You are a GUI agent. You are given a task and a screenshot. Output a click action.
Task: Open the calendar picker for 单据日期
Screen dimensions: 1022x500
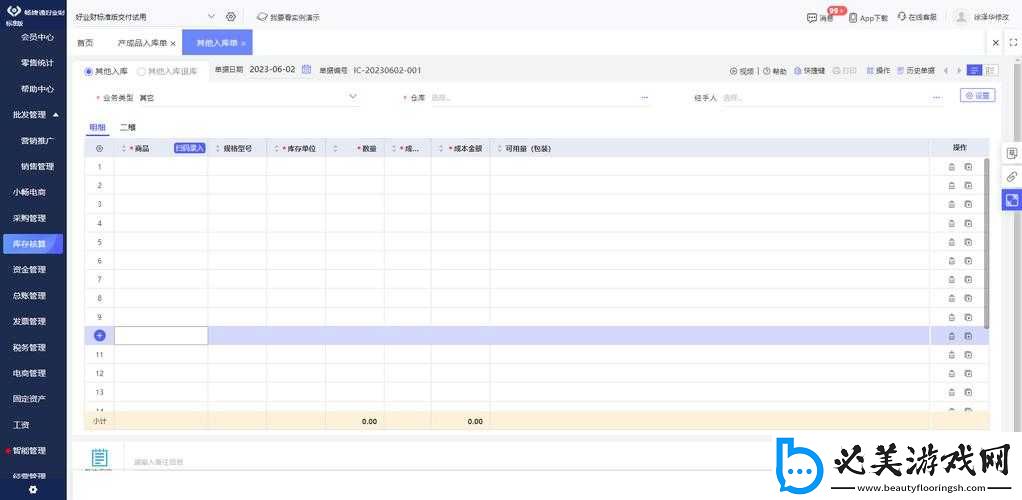click(x=306, y=70)
